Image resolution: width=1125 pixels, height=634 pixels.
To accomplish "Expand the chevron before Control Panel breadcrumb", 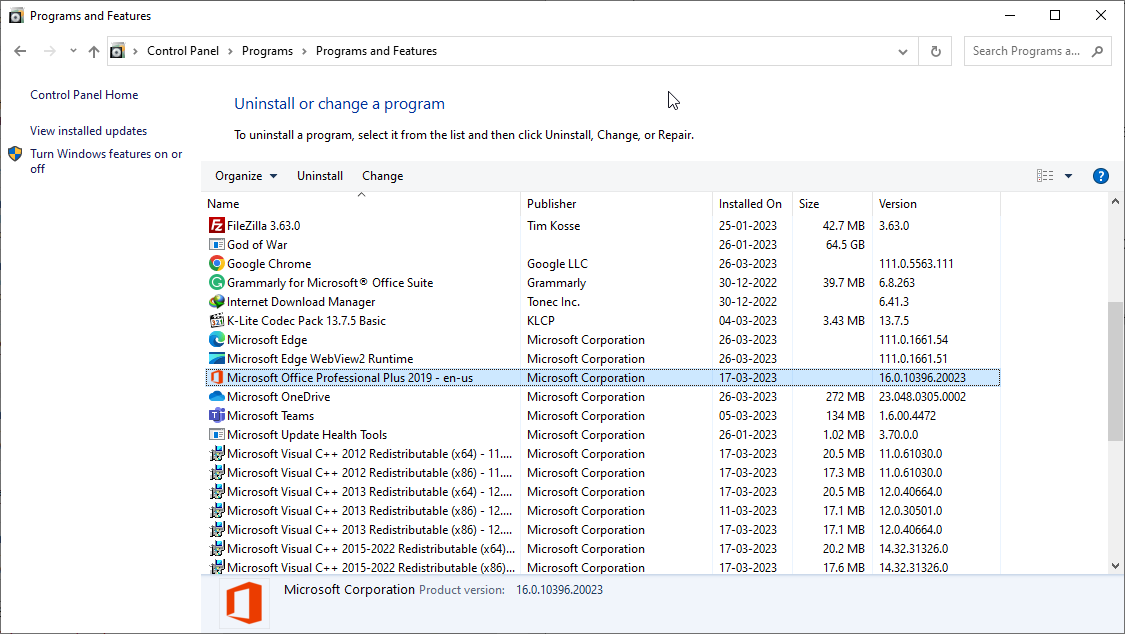I will click(x=135, y=51).
